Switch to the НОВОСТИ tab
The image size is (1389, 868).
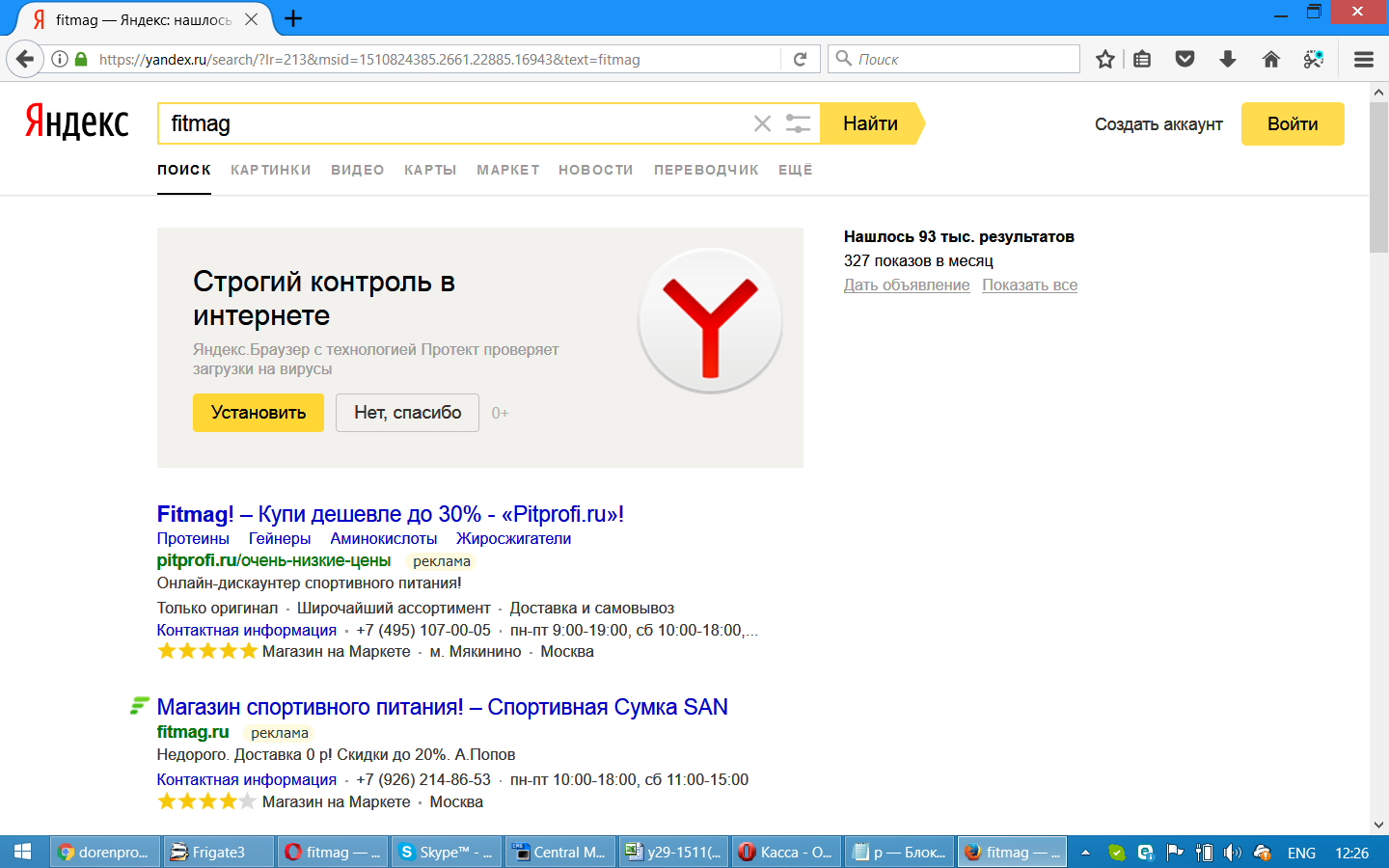click(x=596, y=170)
